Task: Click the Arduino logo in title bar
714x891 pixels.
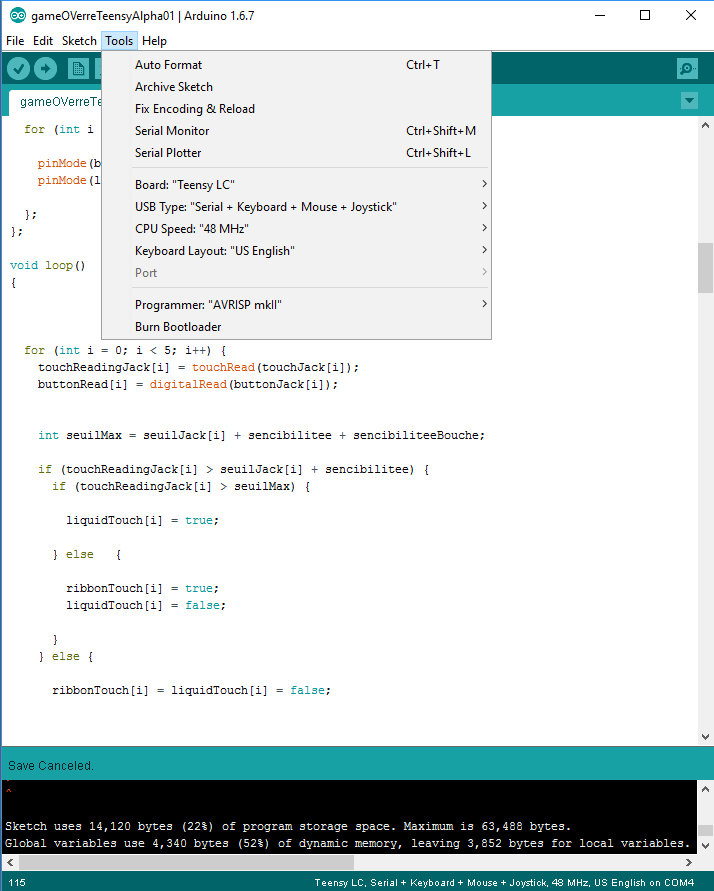Action: pyautogui.click(x=18, y=15)
